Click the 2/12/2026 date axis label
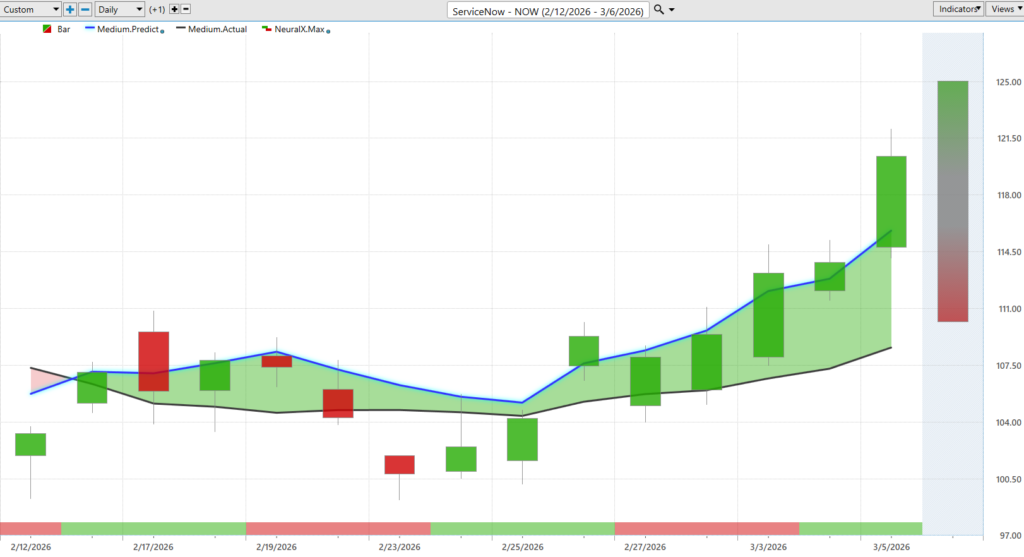This screenshot has height=557, width=1024. pyautogui.click(x=31, y=547)
